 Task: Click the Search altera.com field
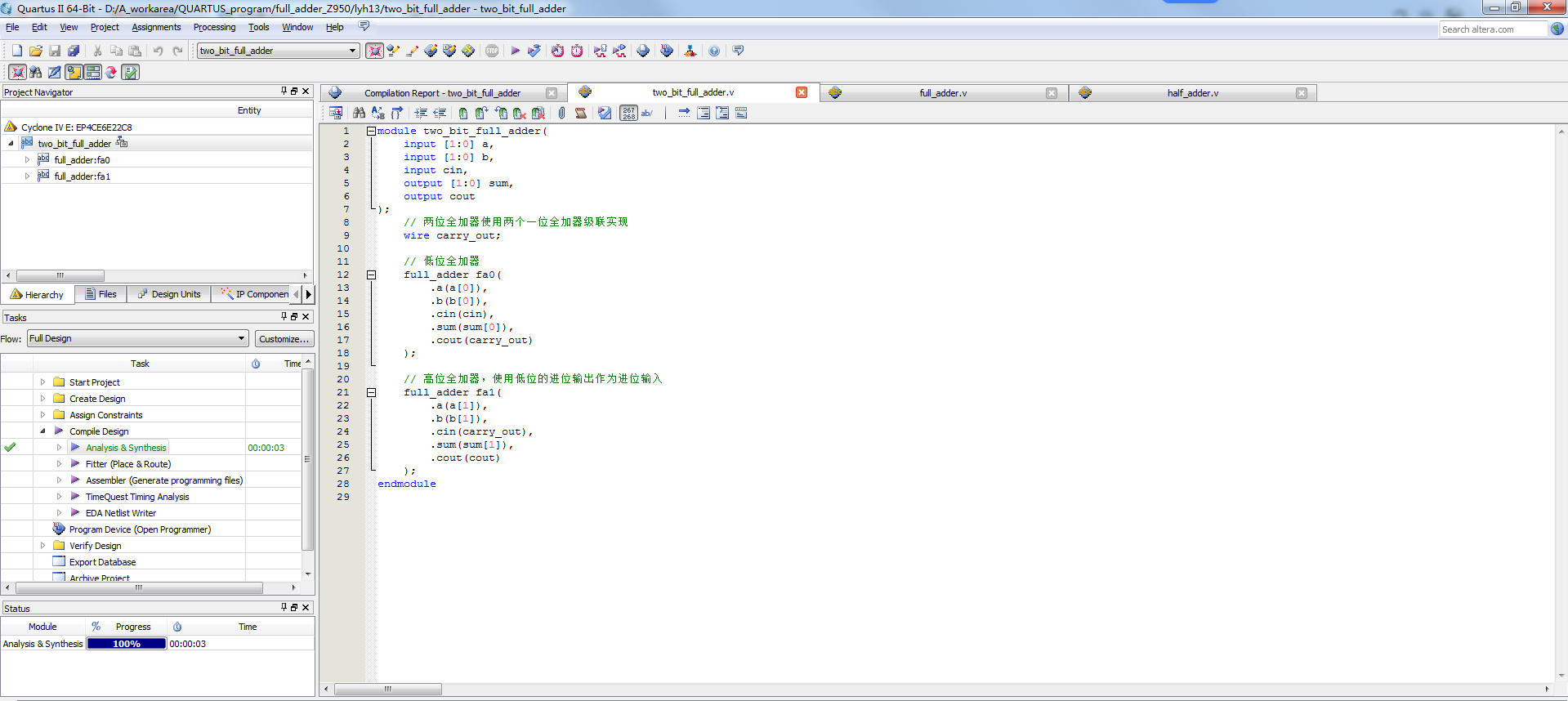[1493, 29]
